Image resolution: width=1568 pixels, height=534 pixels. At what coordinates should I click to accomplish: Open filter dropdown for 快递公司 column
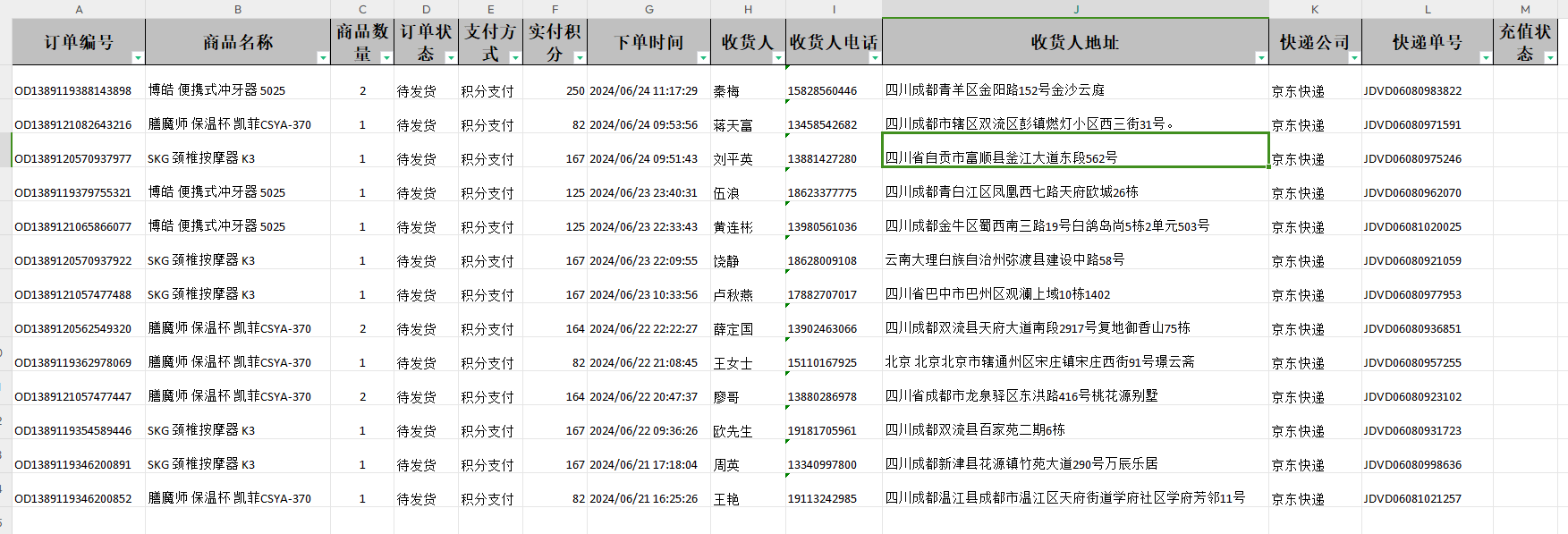[x=1354, y=57]
